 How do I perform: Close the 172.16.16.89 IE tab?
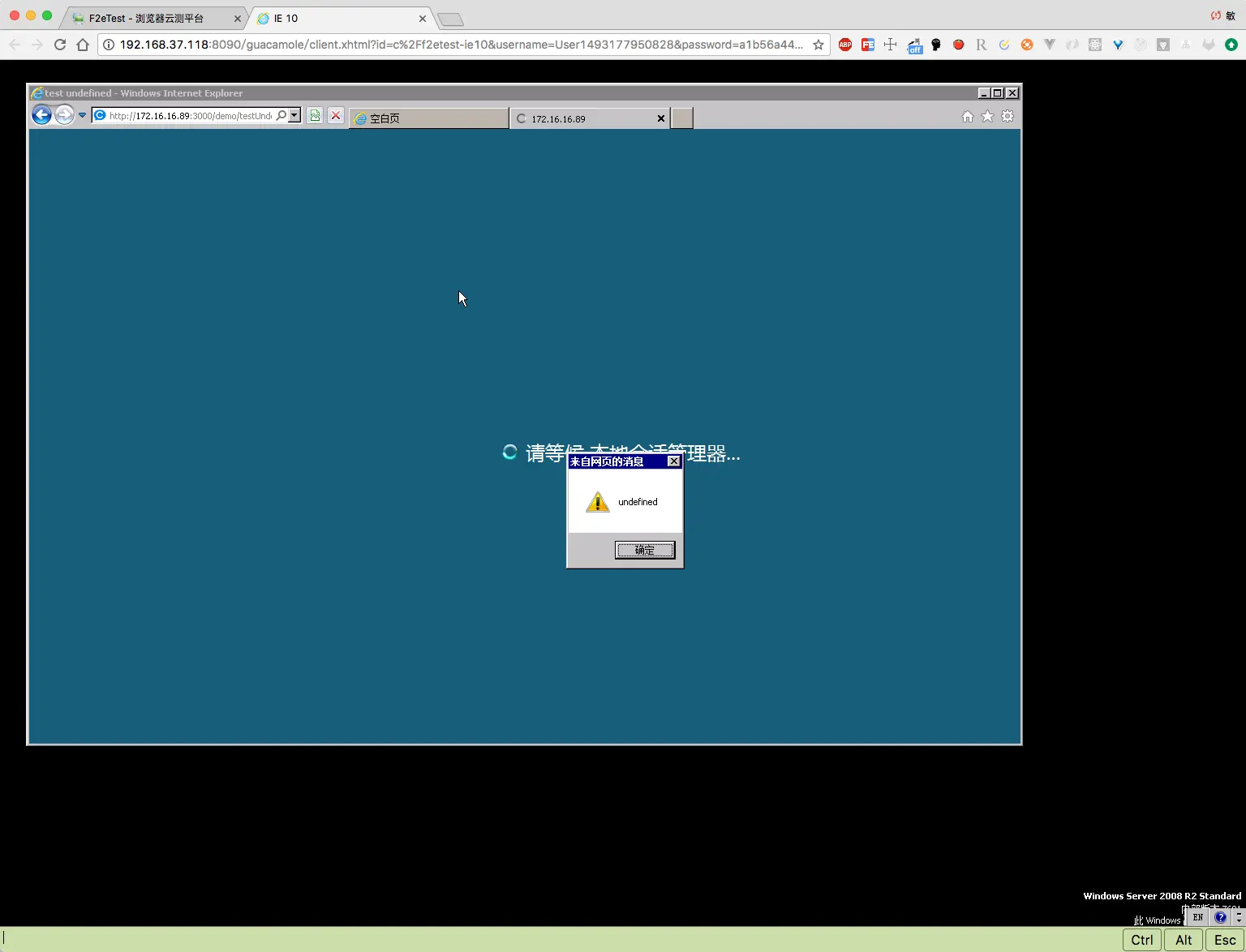[661, 118]
